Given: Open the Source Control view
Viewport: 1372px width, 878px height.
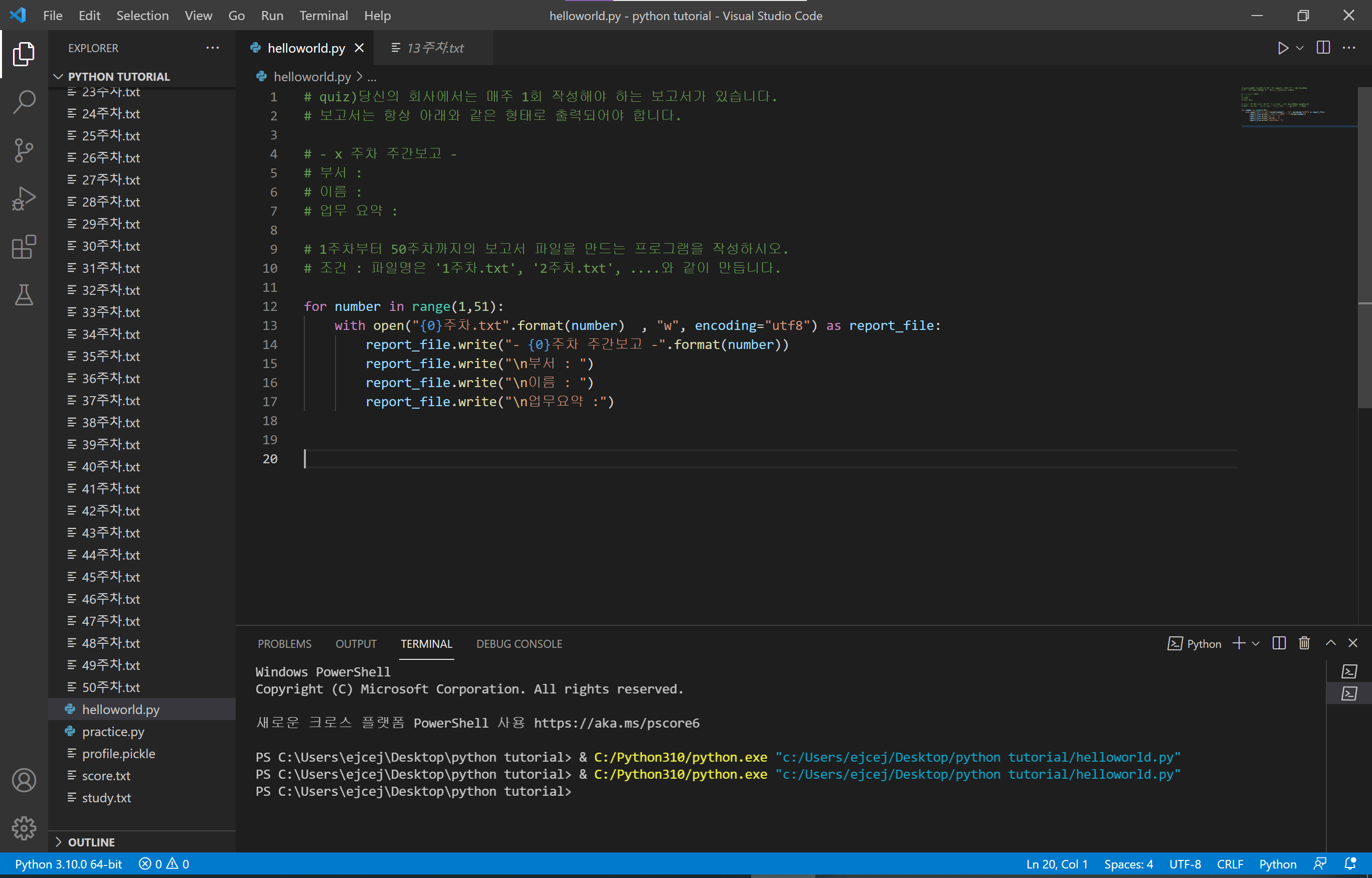Looking at the screenshot, I should coord(24,150).
